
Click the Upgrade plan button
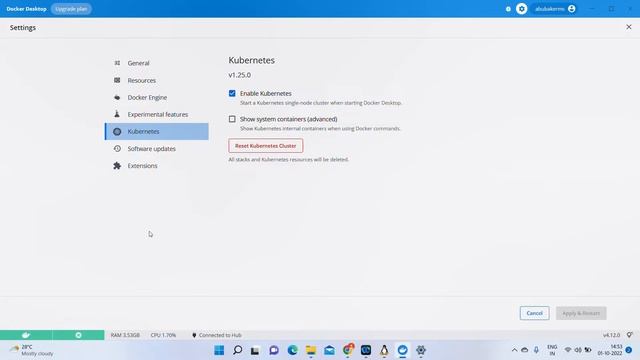71,9
